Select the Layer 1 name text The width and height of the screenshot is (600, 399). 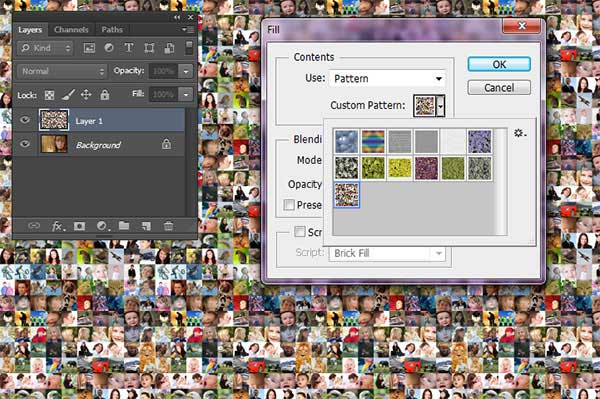click(x=89, y=121)
